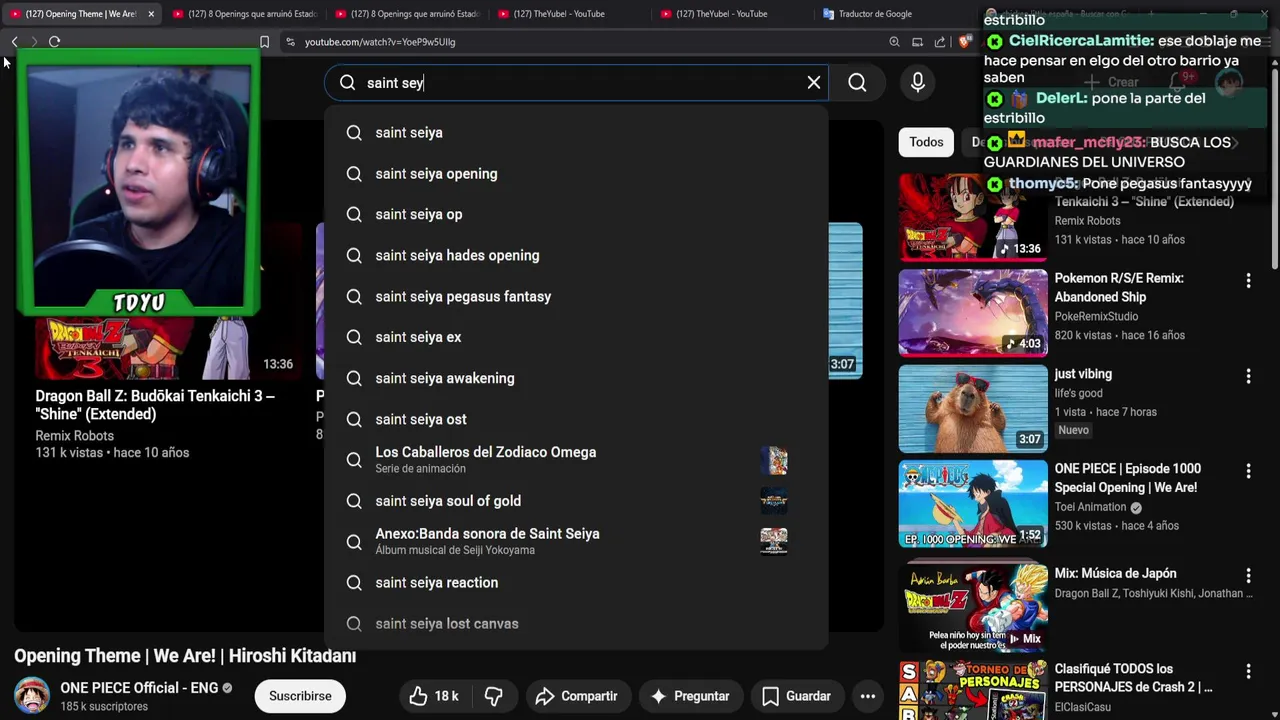Save the video with Guardar button
Image resolution: width=1280 pixels, height=720 pixels.
(797, 696)
